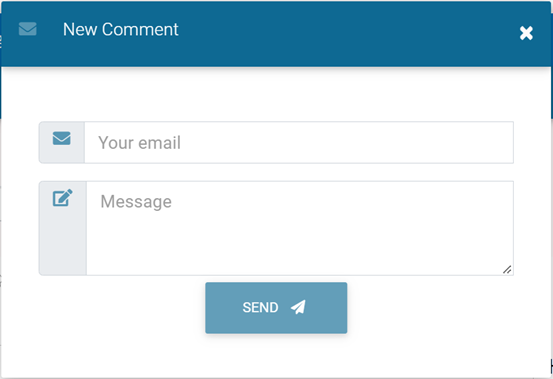Click the Your email placeholder text
553x379 pixels.
tap(139, 143)
